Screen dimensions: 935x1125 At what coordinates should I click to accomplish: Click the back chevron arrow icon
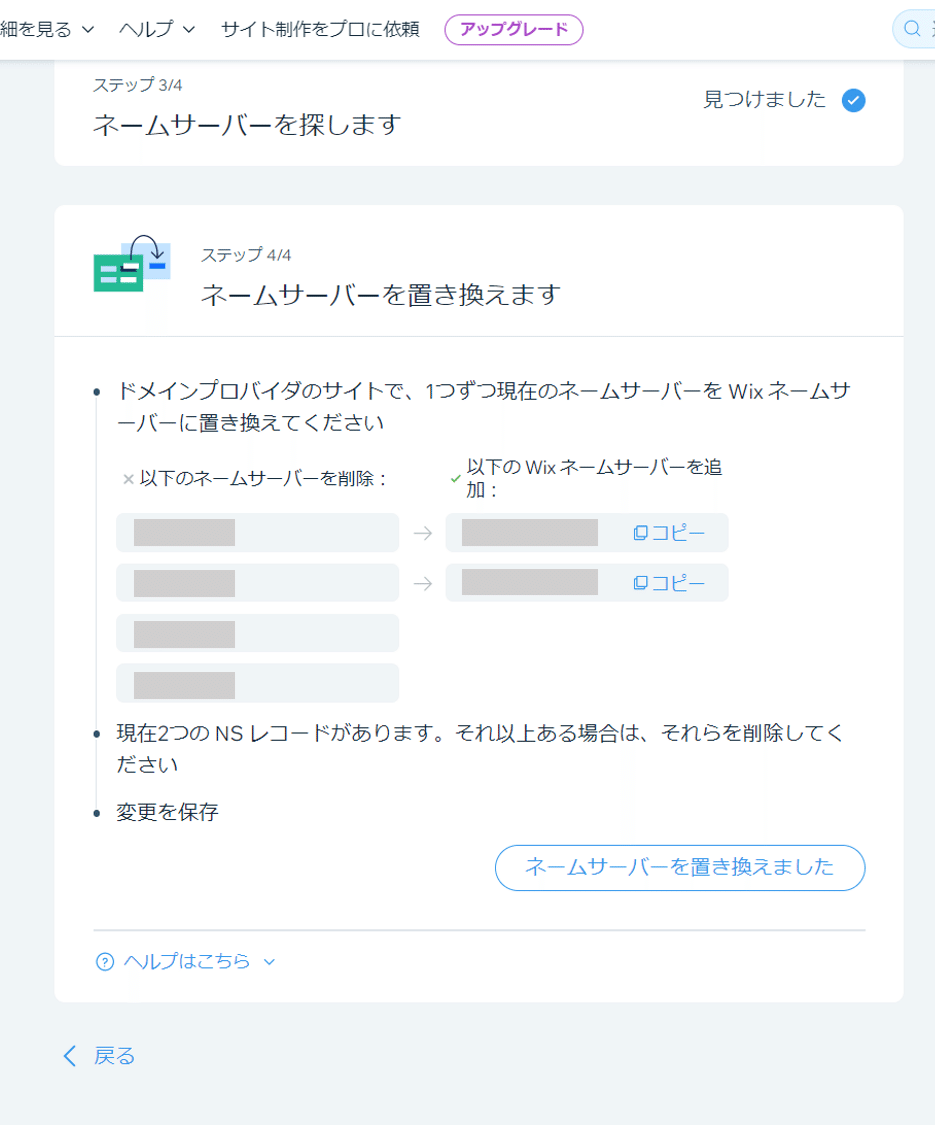point(70,1056)
